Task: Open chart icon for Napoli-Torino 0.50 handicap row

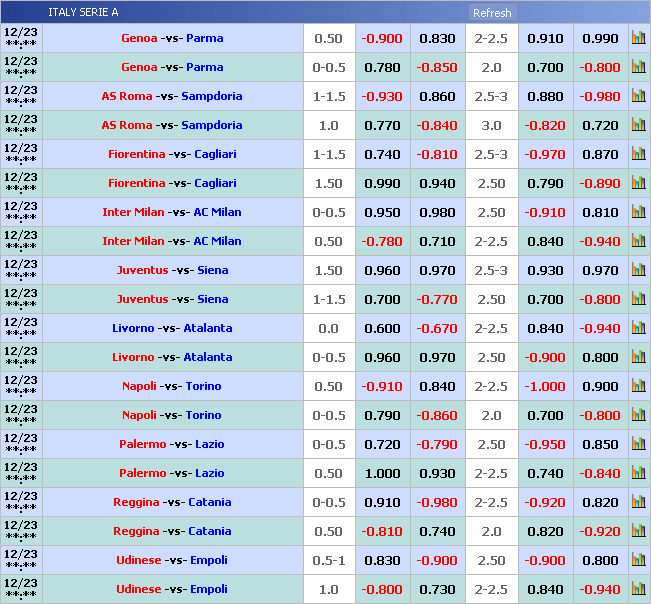Action: [638, 386]
